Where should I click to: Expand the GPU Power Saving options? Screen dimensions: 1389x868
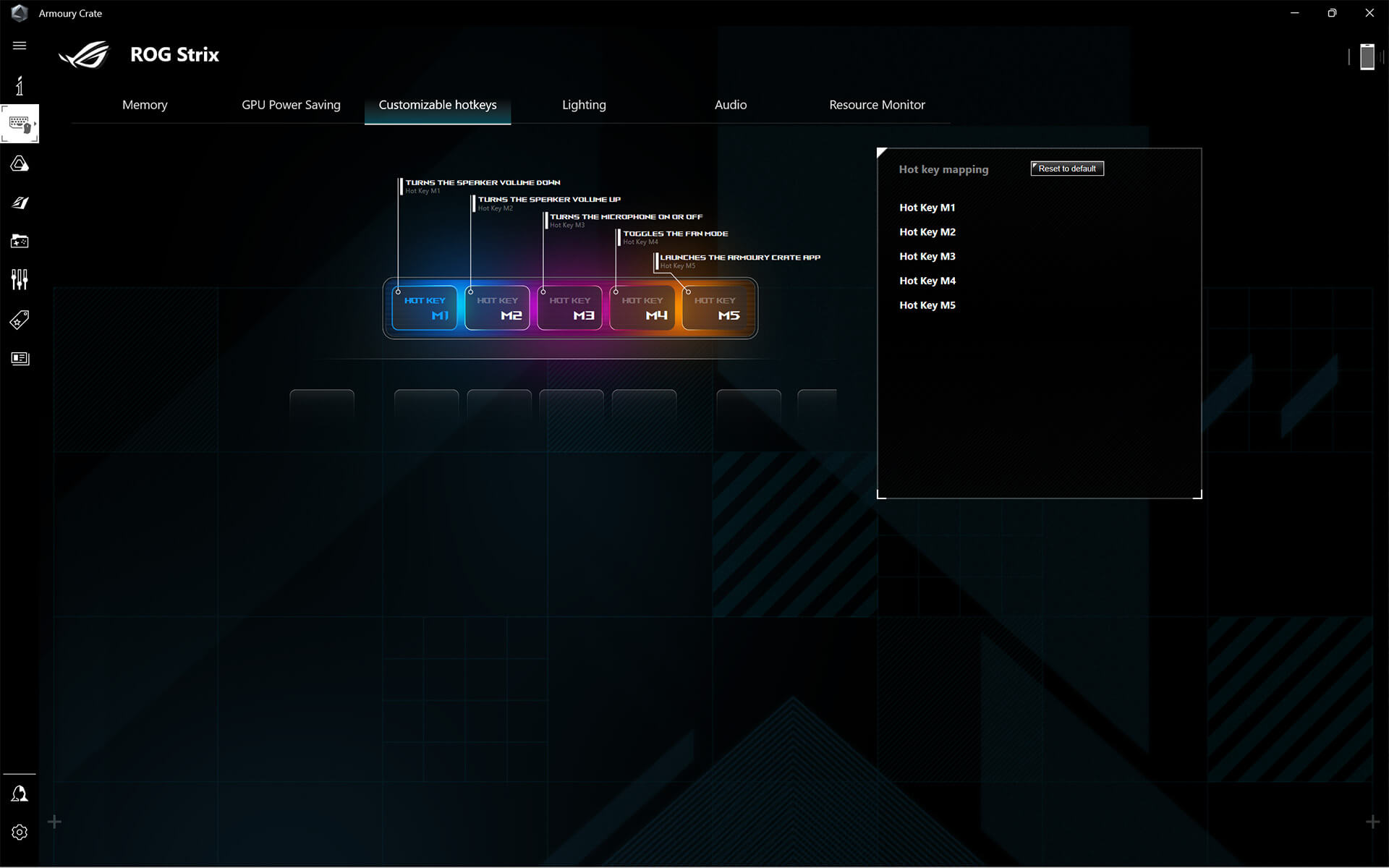point(290,104)
